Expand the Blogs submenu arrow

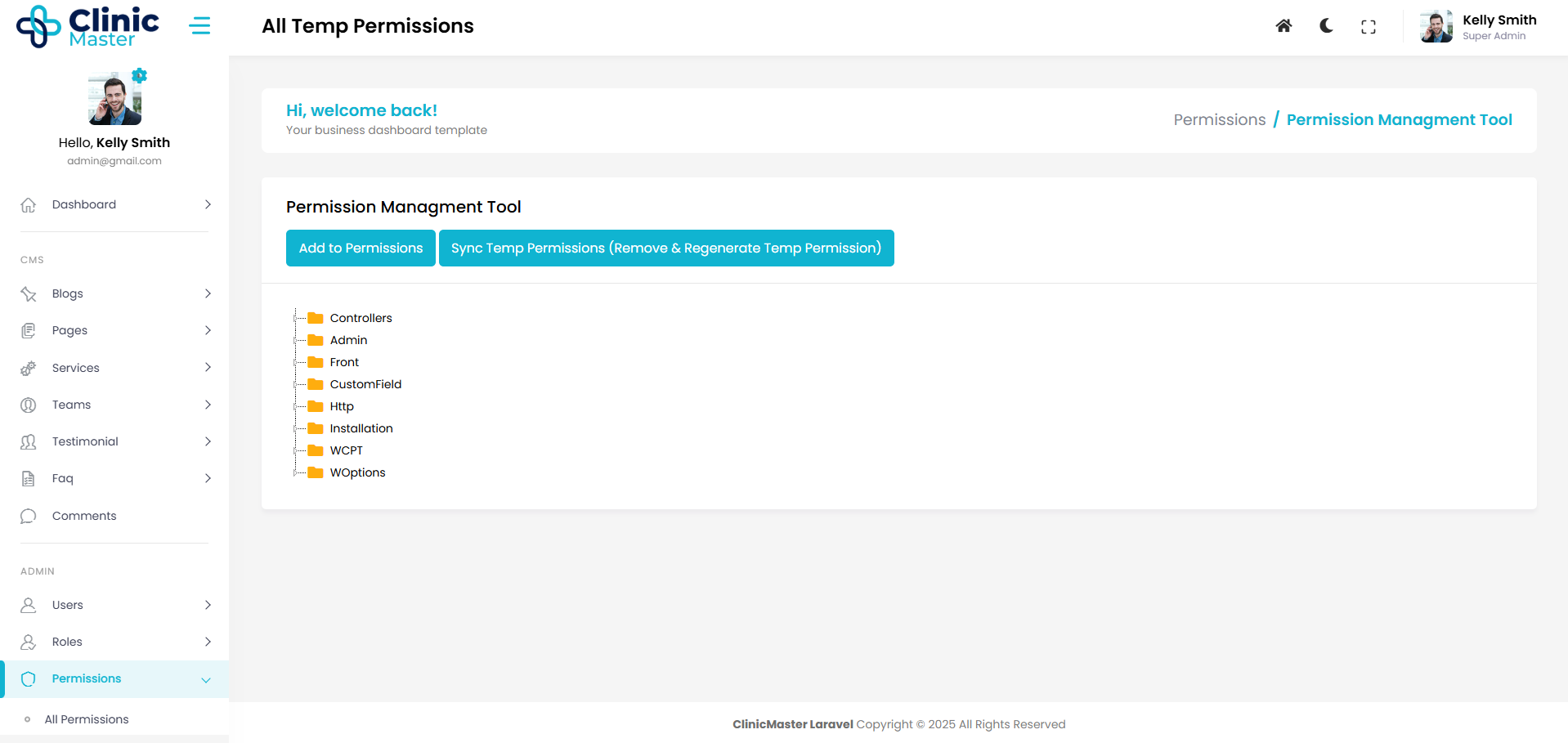(208, 293)
